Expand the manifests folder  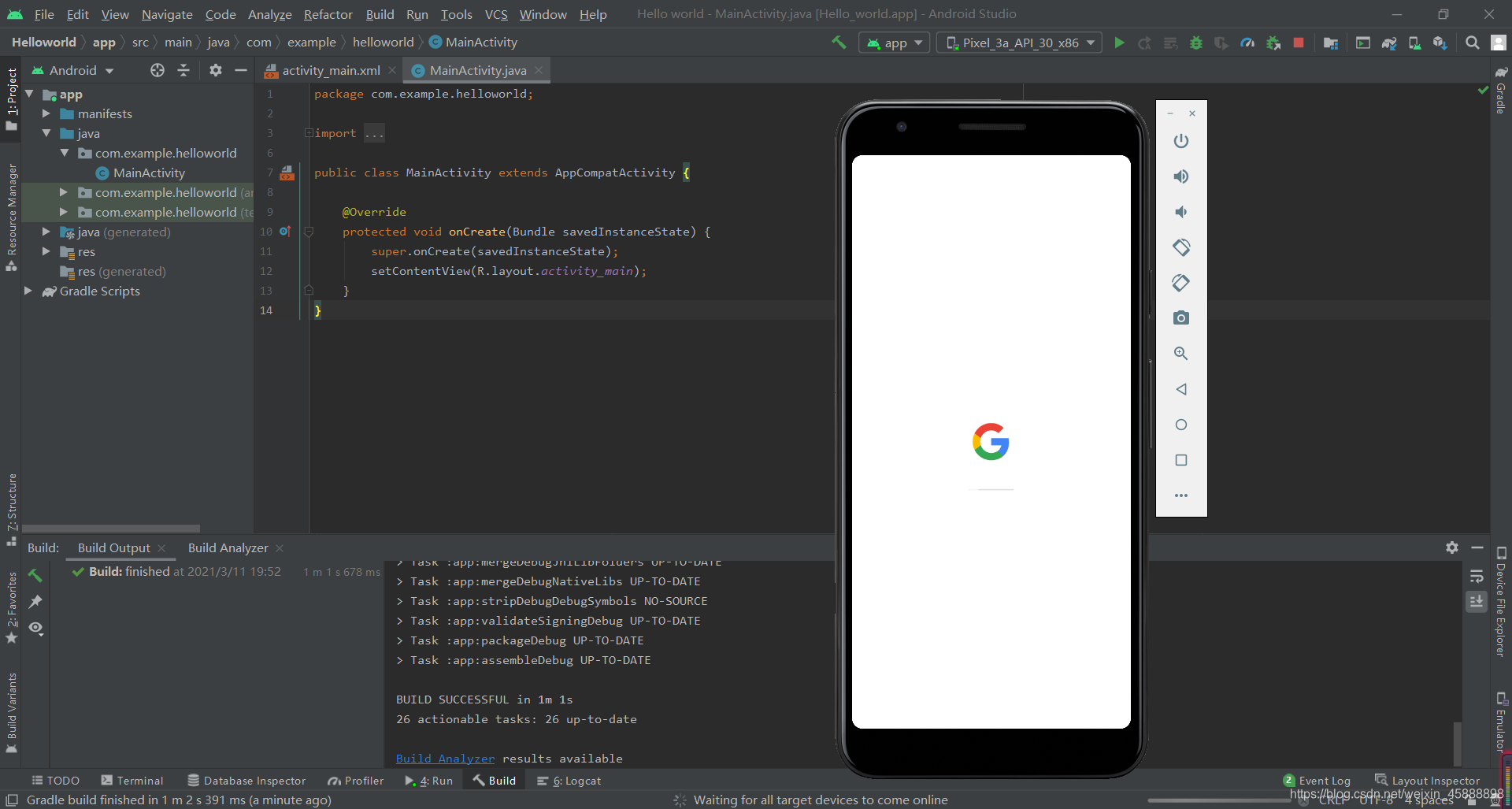(46, 113)
